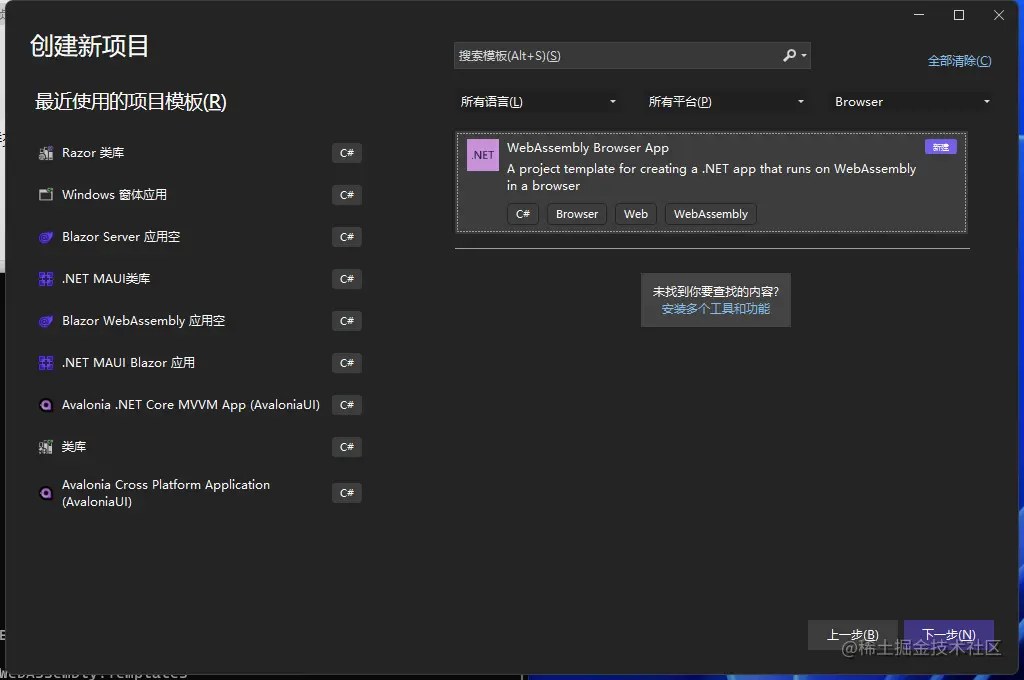Click the C# badge beside Windows 窗体应用
Viewport: 1024px width, 680px height.
click(347, 195)
